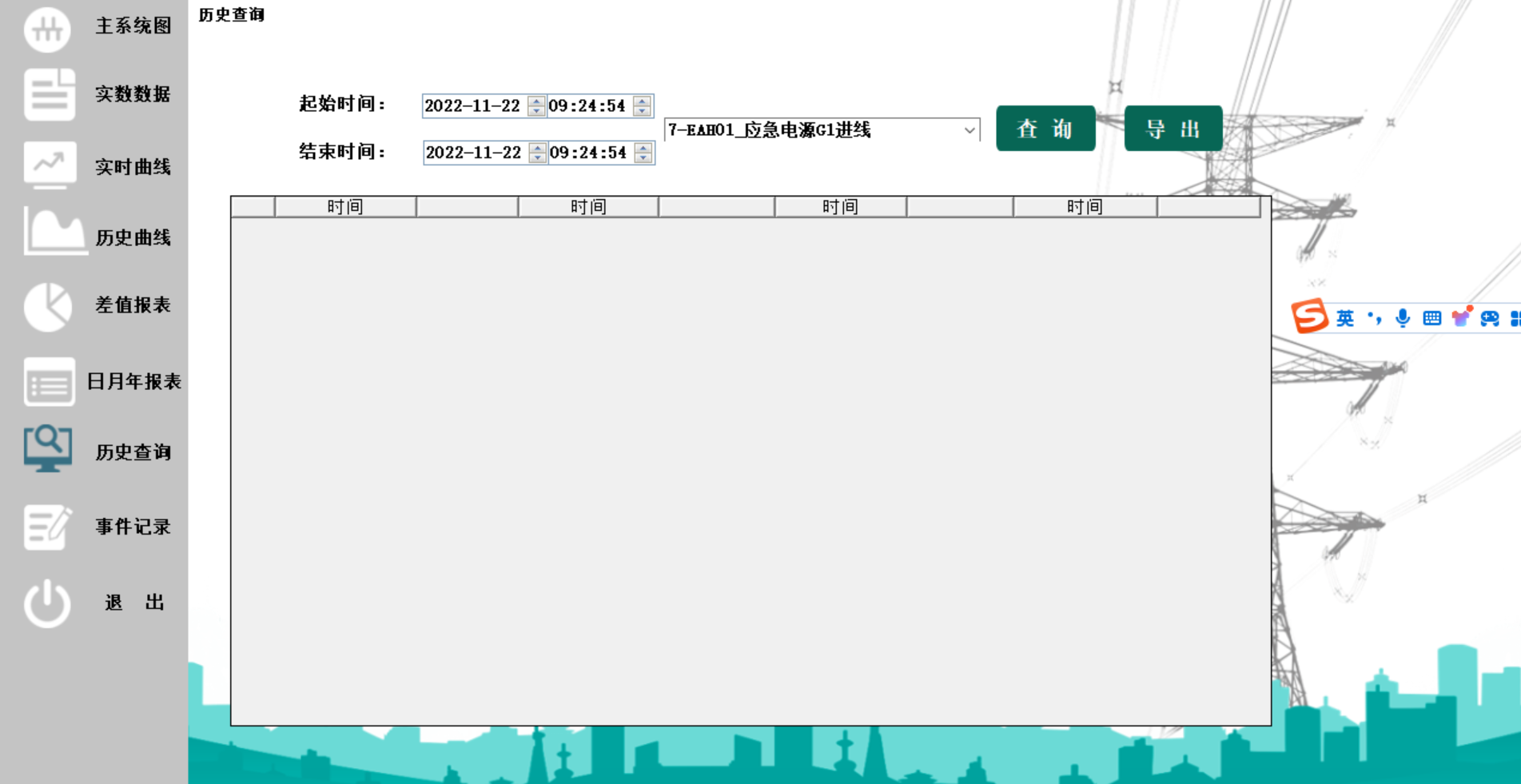Image resolution: width=1521 pixels, height=784 pixels.
Task: Open the soft keyboard icon in input toolbar
Action: click(1431, 317)
